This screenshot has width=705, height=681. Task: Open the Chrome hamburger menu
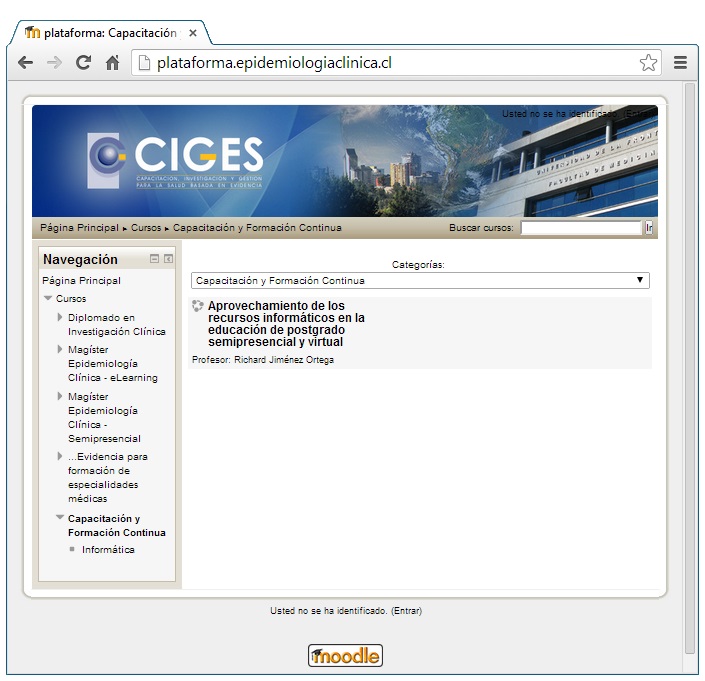[680, 62]
